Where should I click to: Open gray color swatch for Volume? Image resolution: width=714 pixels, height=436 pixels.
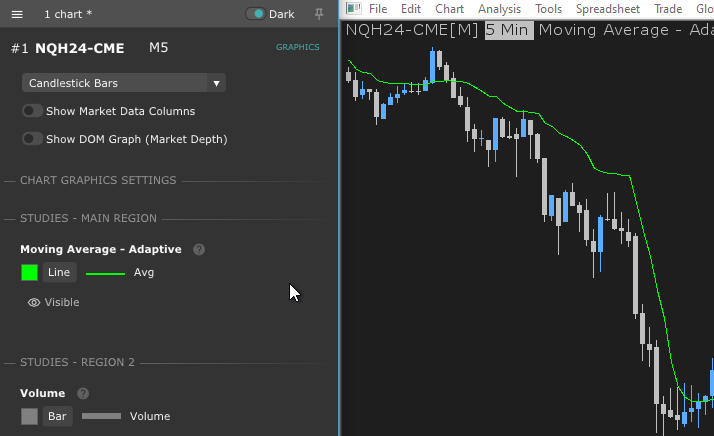click(x=30, y=416)
